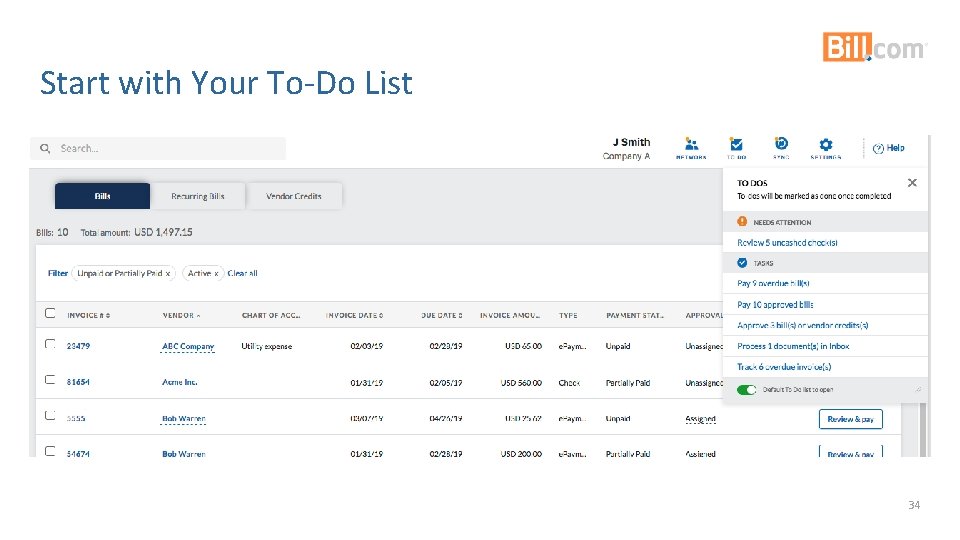Open vendor ABC Company
This screenshot has height=540, width=960.
pos(188,347)
